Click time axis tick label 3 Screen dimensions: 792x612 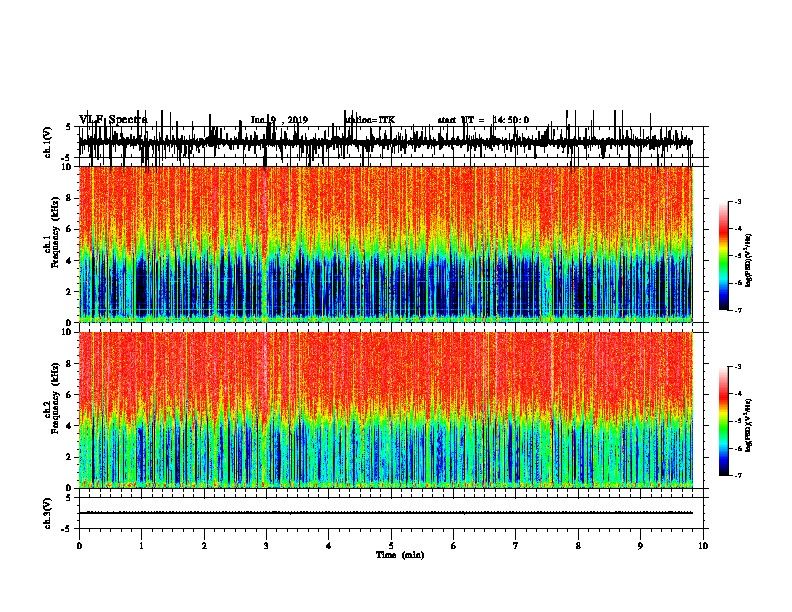[266, 546]
